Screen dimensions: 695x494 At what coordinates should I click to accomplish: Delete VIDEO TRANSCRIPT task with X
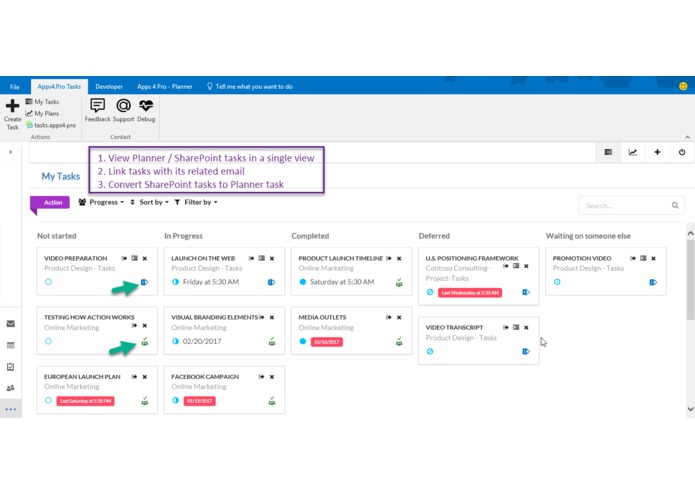(526, 327)
